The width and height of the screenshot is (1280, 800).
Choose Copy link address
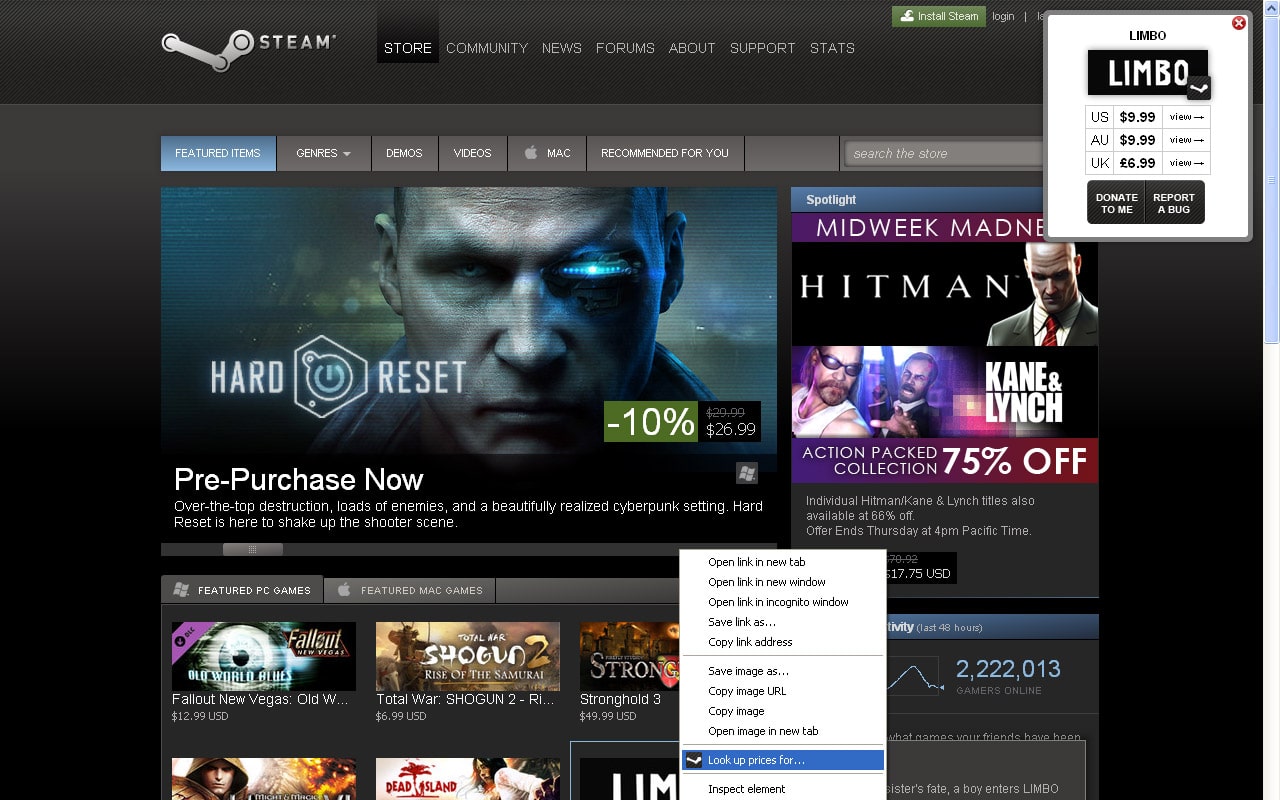[783, 642]
